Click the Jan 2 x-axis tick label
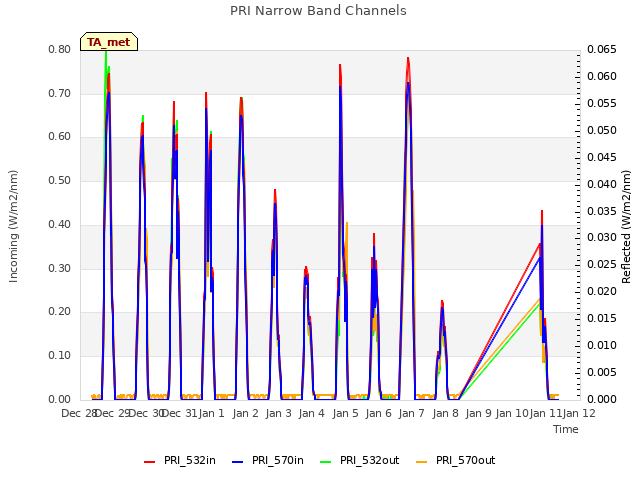640x480 pixels. point(245,413)
